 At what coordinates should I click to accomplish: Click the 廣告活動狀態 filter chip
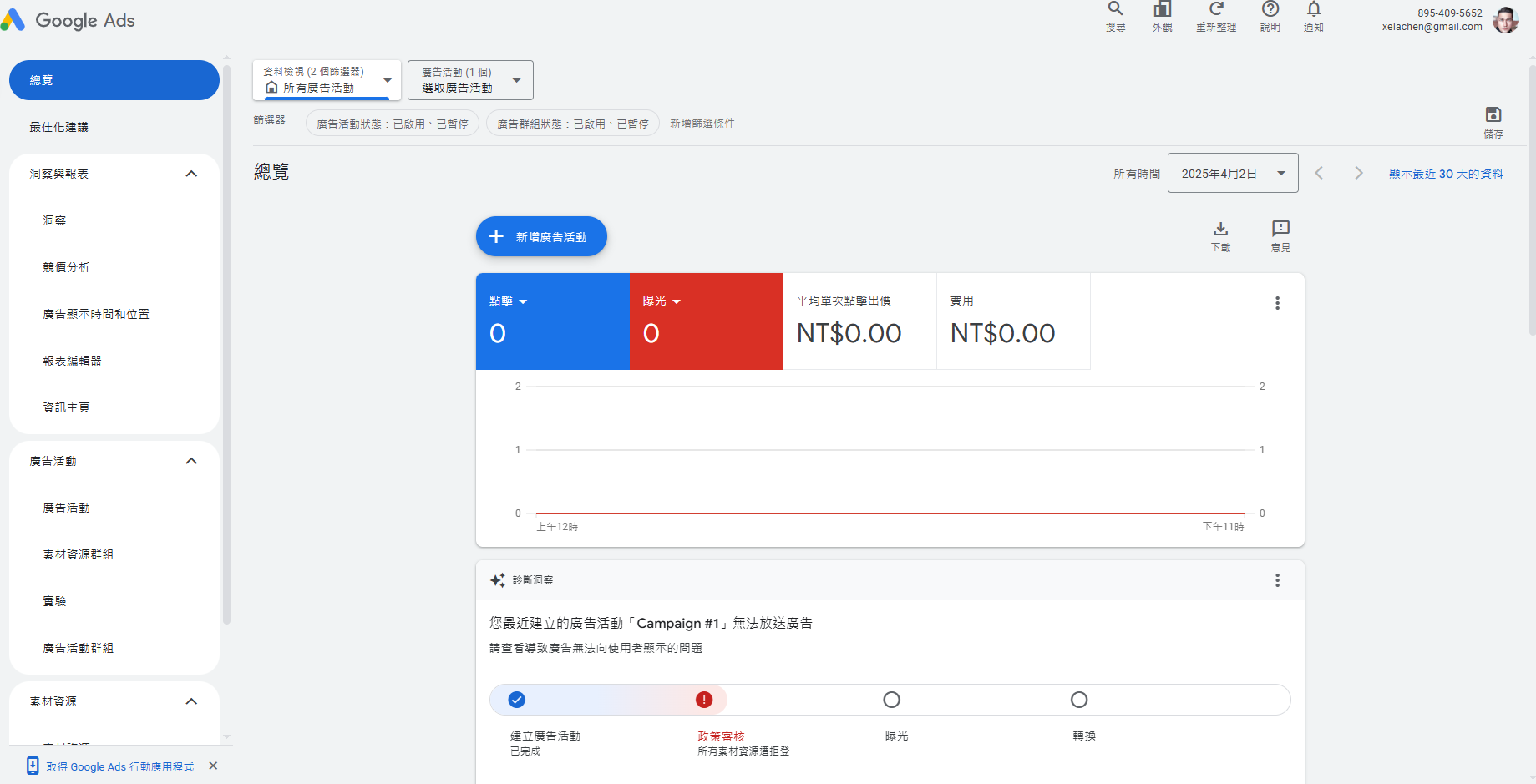coord(393,124)
